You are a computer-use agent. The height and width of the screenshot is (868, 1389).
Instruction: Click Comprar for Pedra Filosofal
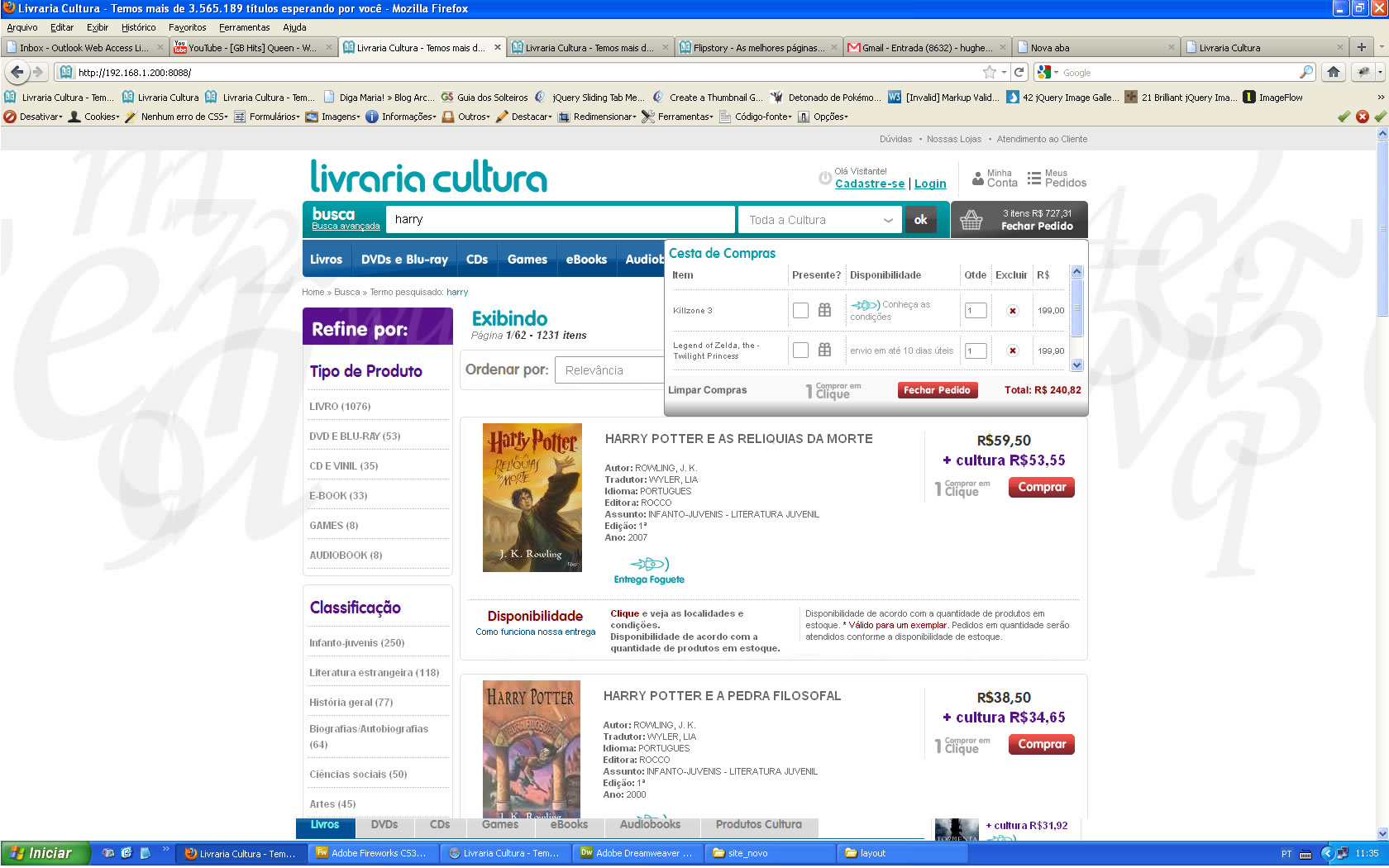click(x=1042, y=744)
